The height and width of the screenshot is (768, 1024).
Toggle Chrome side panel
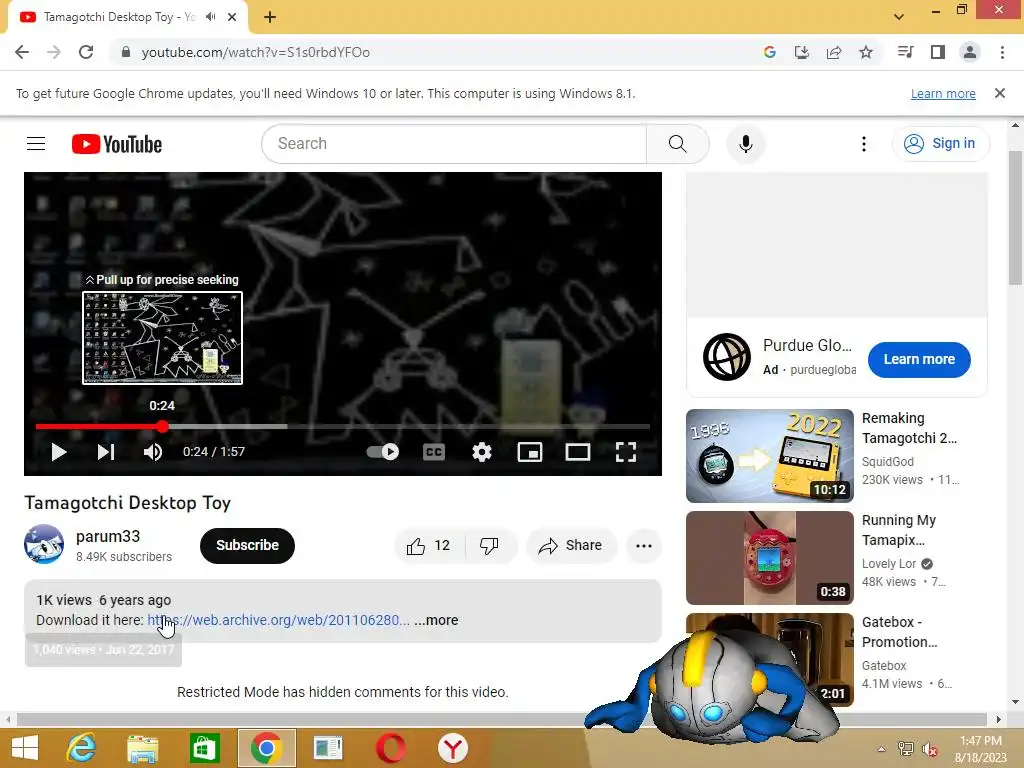(x=937, y=52)
